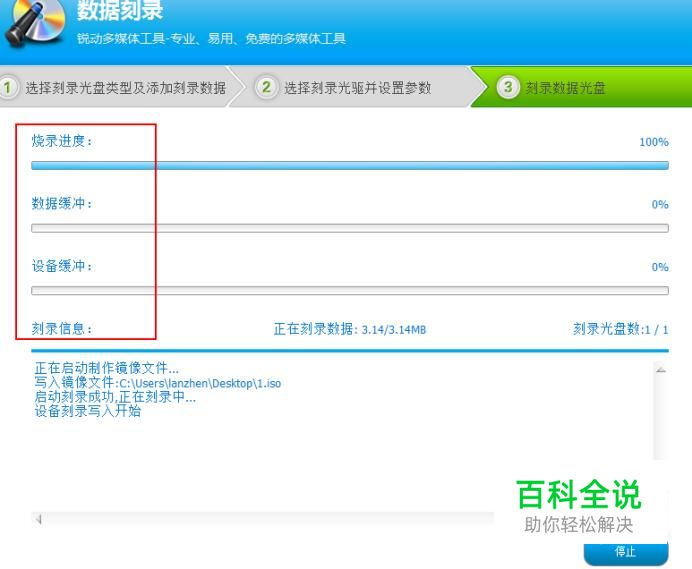The width and height of the screenshot is (692, 569).
Task: Click the 数据刻录 title text
Action: point(120,10)
